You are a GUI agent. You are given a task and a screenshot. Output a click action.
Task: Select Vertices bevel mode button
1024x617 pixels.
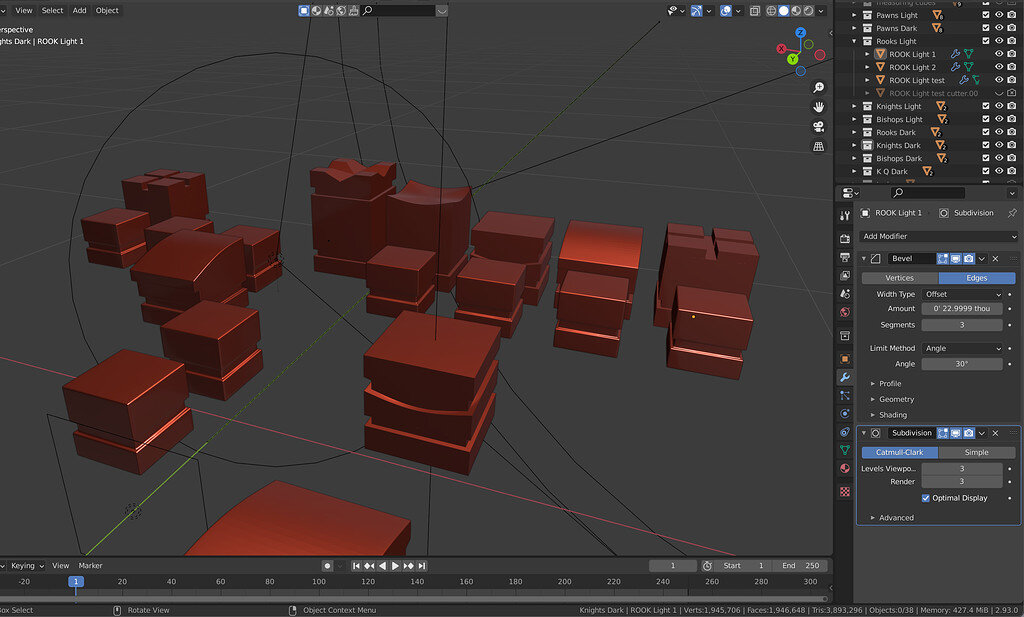(x=900, y=278)
